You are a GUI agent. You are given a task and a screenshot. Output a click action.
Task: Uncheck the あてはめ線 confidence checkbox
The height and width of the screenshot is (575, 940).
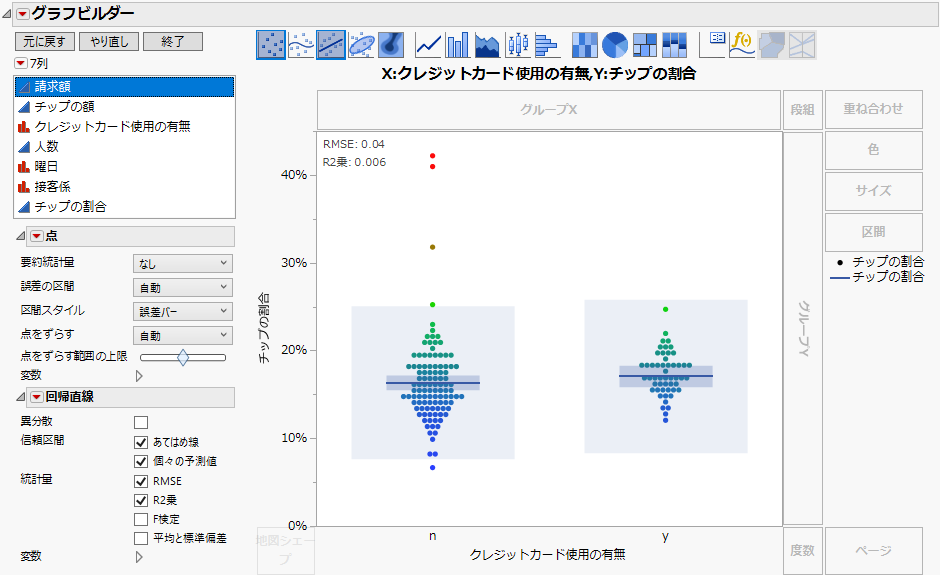(141, 442)
